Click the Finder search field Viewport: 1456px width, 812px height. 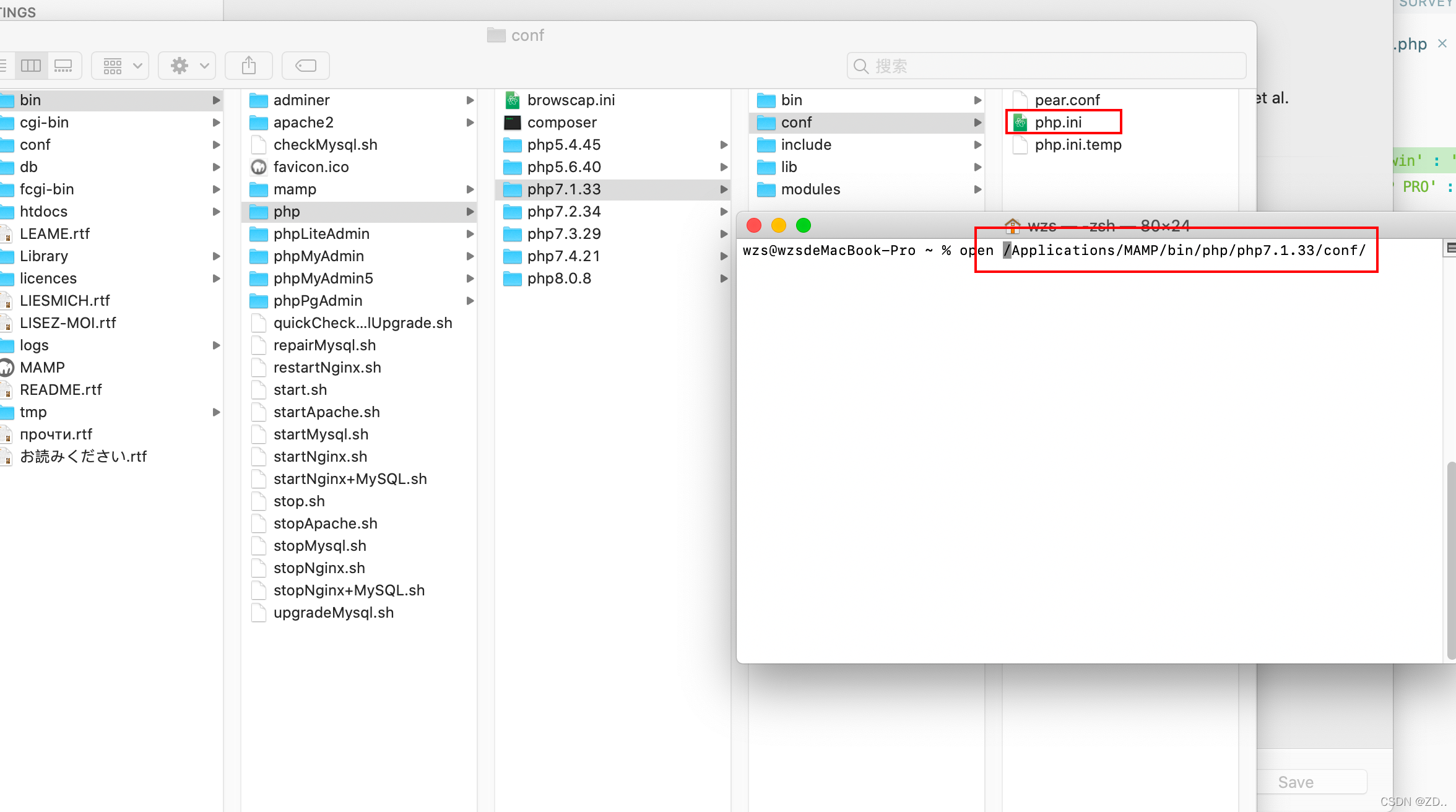tap(1046, 66)
